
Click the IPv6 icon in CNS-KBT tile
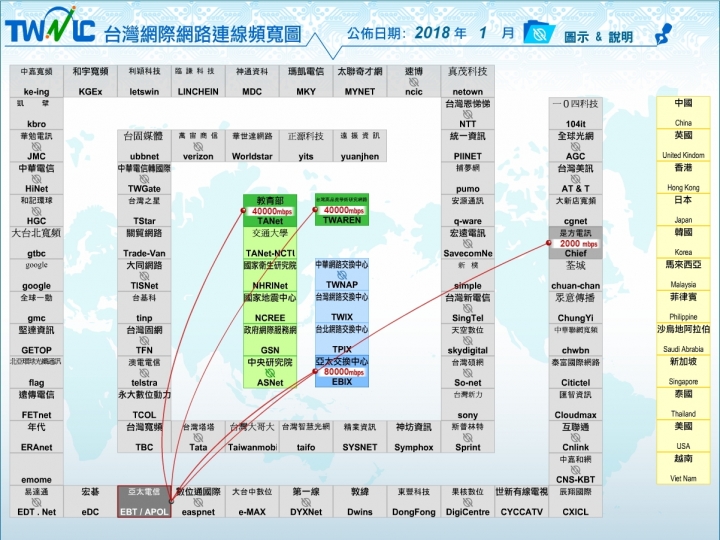(575, 469)
